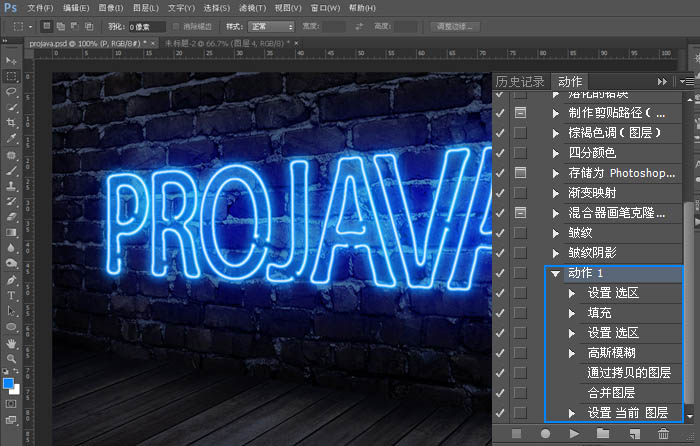This screenshot has height=446, width=700.
Task: Expand the 填充 step
Action: [572, 313]
